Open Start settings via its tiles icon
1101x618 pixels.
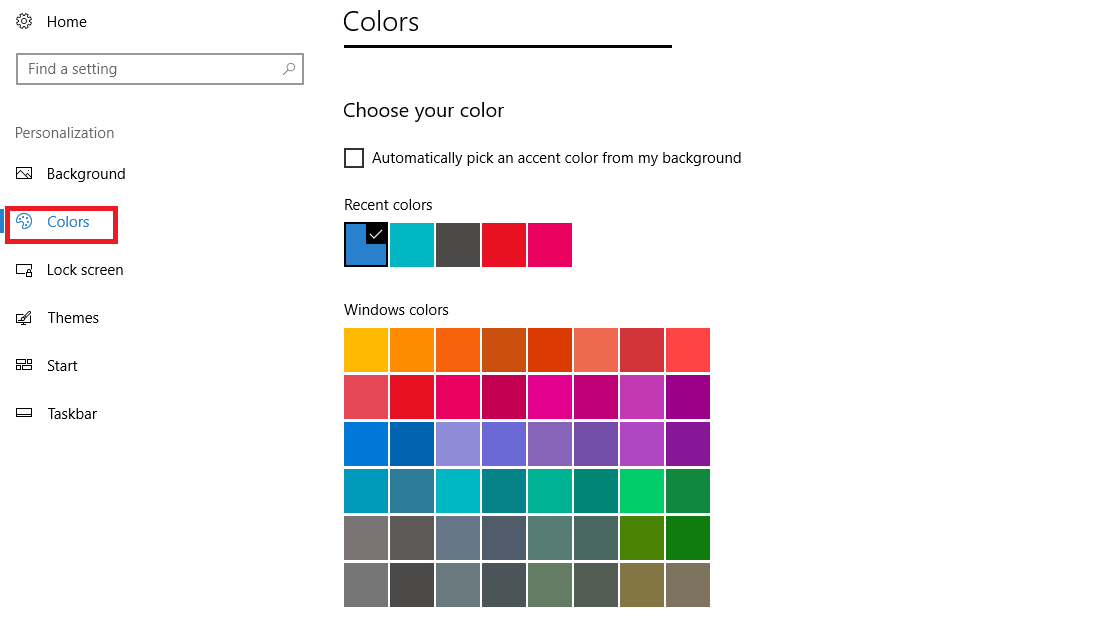pyautogui.click(x=24, y=365)
